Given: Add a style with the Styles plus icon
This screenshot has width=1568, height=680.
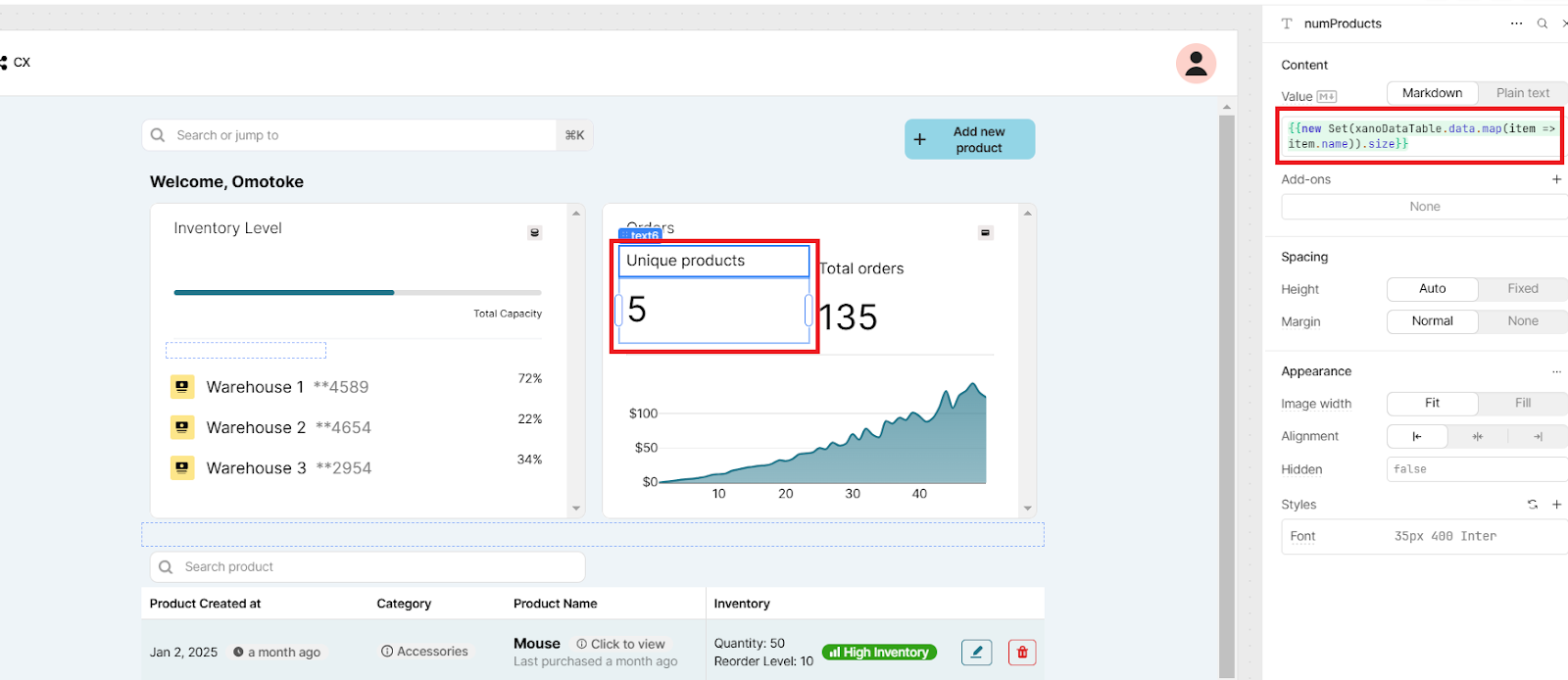Looking at the screenshot, I should point(1556,505).
